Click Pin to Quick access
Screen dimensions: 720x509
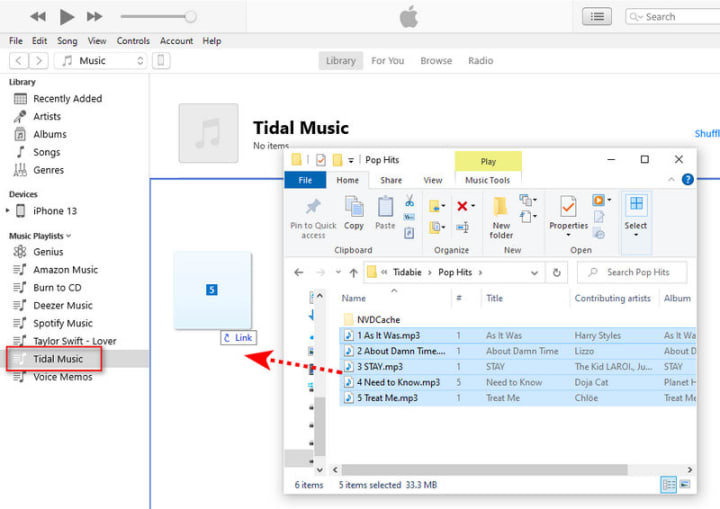[x=313, y=218]
